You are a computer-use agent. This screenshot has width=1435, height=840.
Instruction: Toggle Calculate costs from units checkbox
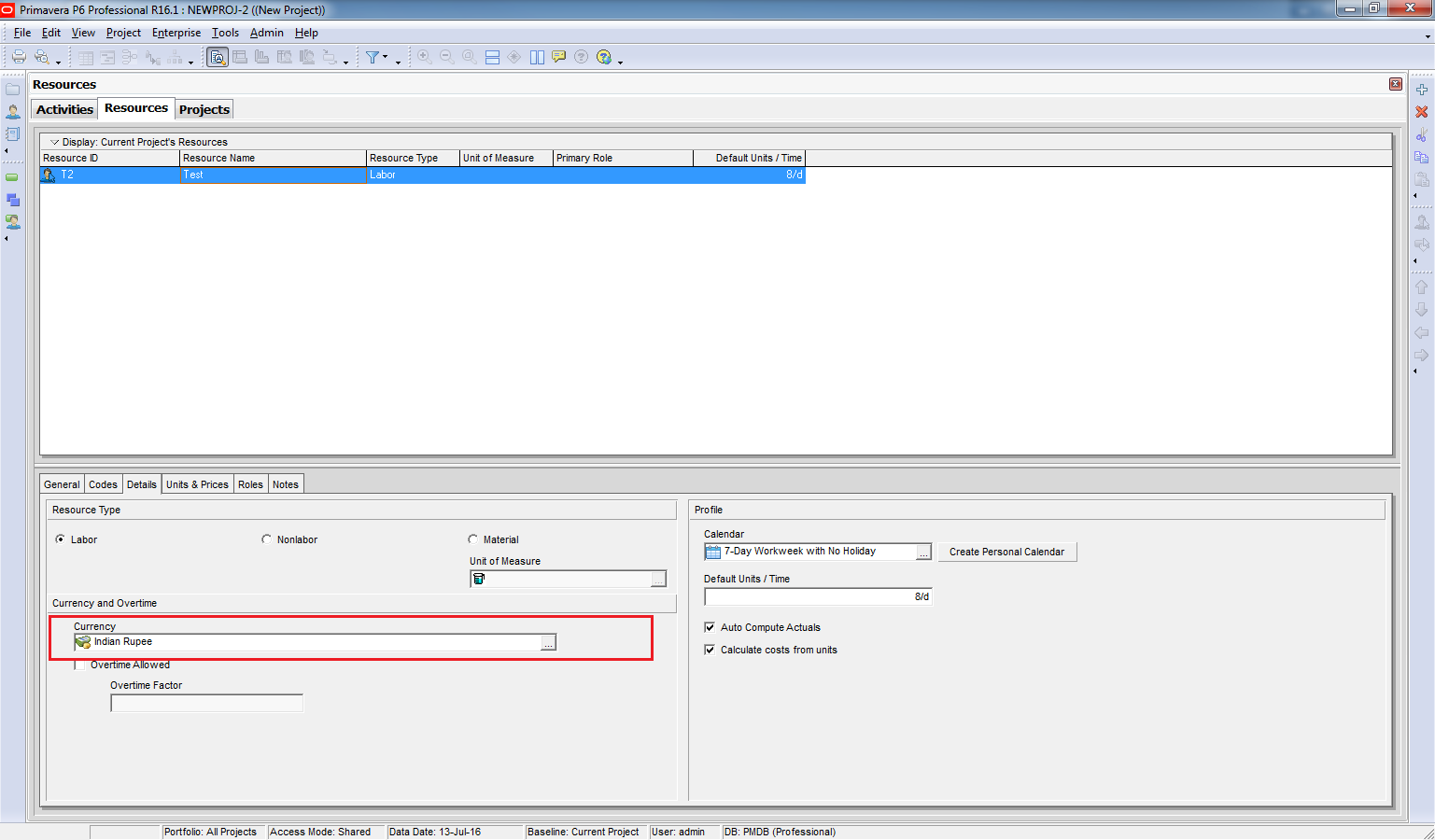pyautogui.click(x=710, y=650)
